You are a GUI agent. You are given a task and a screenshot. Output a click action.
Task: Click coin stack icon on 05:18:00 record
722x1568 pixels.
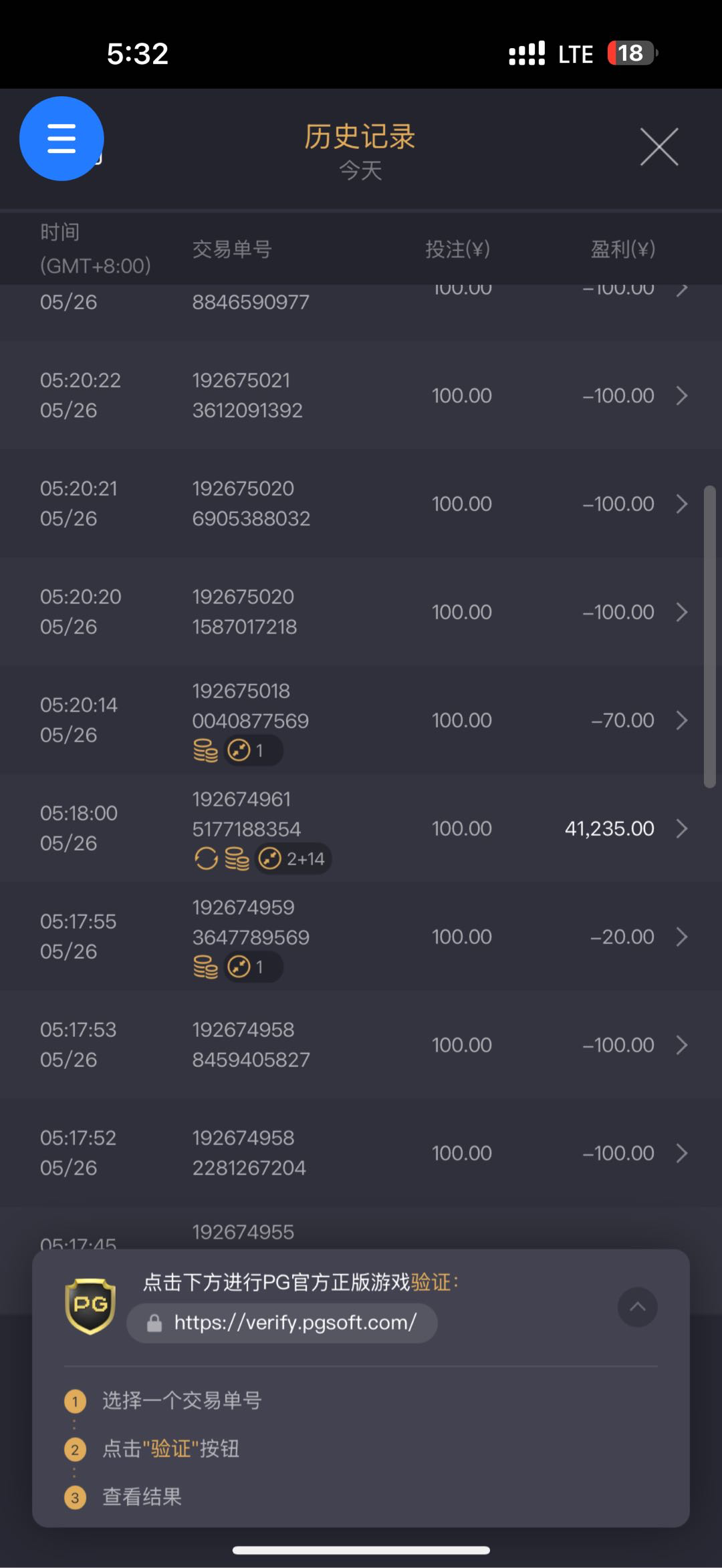tap(237, 858)
